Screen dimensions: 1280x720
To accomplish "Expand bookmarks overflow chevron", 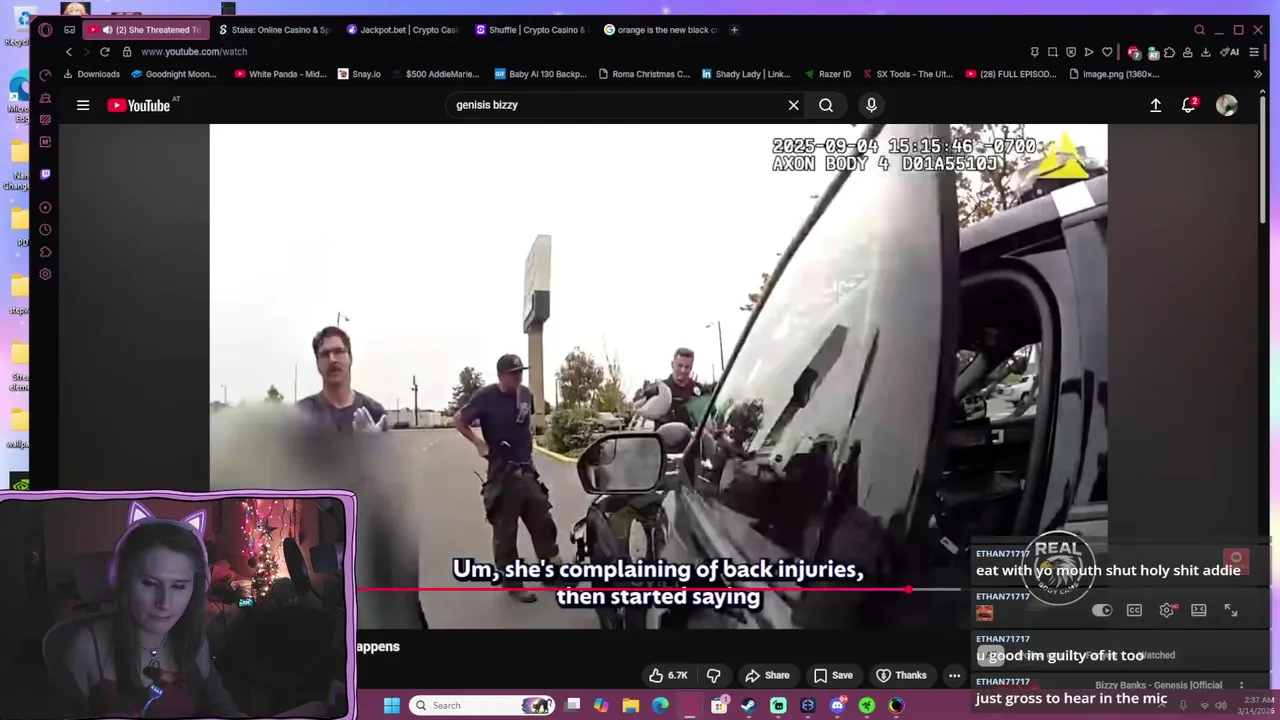I will (1257, 74).
